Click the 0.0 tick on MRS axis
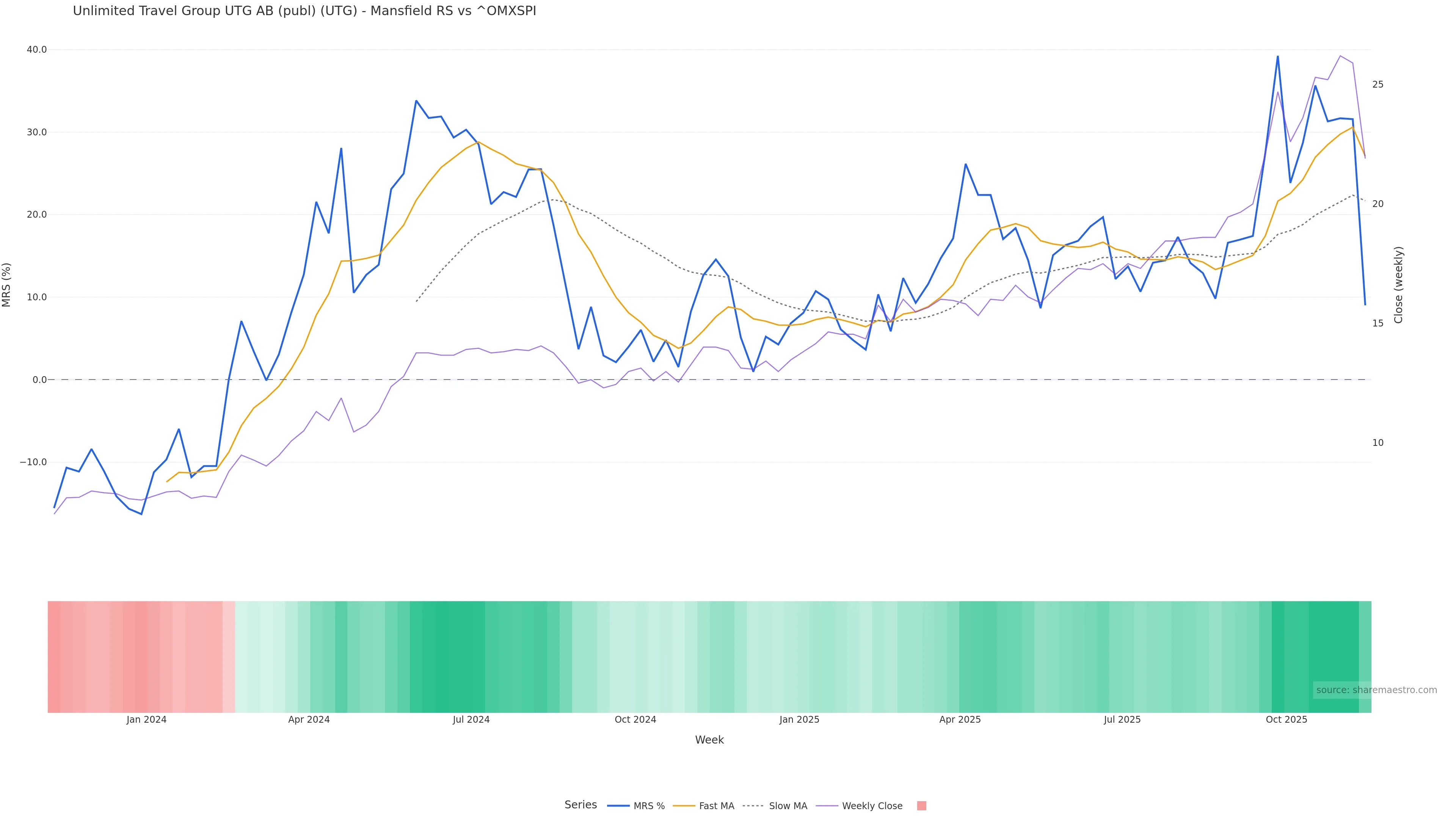This screenshot has height=819, width=1456. [x=39, y=380]
